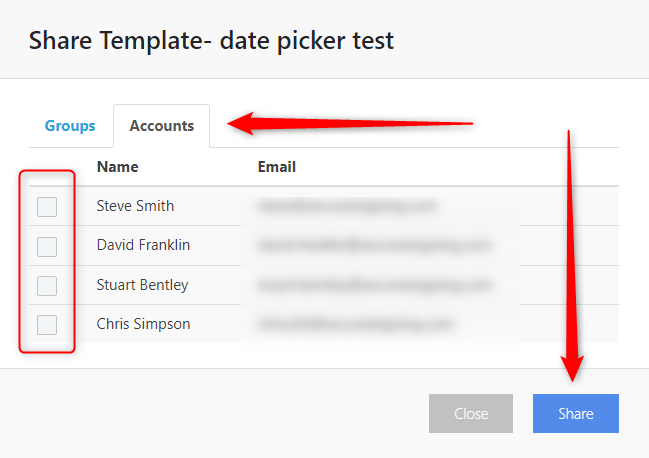Select the Accounts tab
The width and height of the screenshot is (649, 458).
[161, 126]
